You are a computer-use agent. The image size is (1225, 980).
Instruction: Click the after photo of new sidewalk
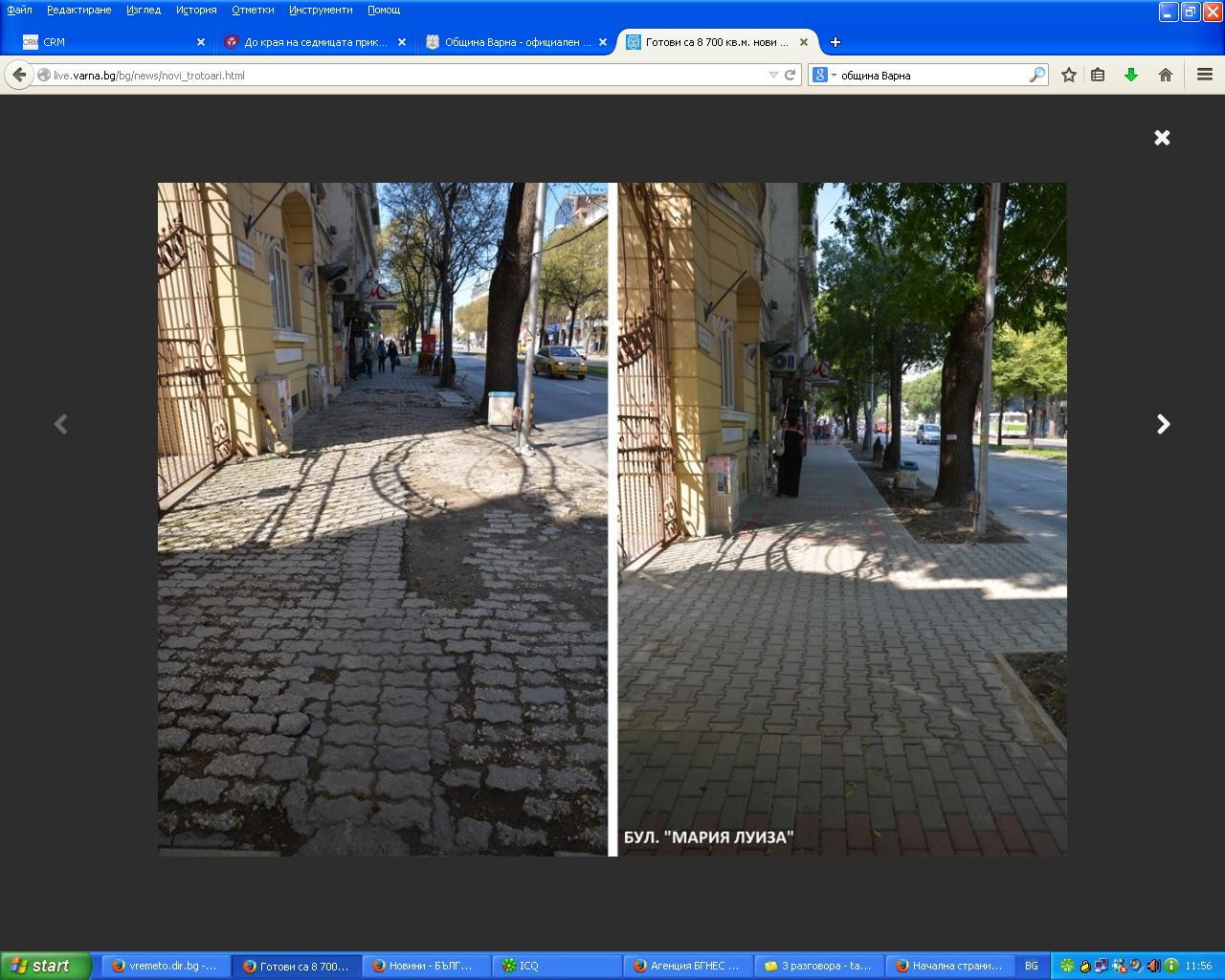[842, 519]
